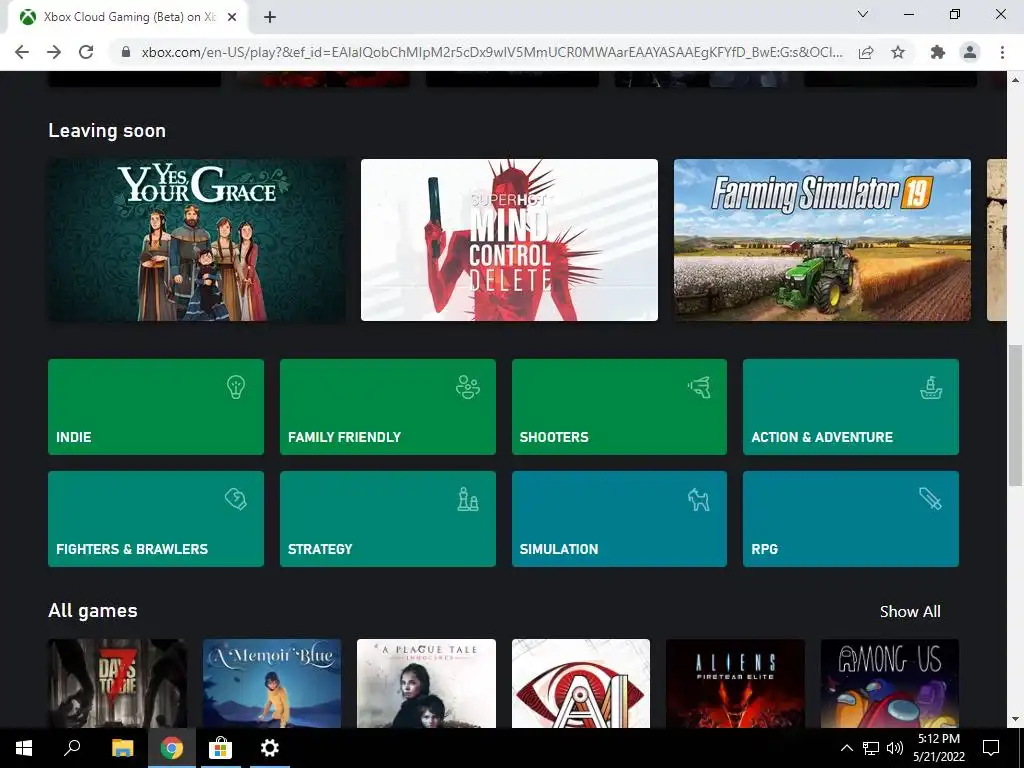The image size is (1024, 768).
Task: Open the Action & Adventure category tile
Action: tap(851, 407)
